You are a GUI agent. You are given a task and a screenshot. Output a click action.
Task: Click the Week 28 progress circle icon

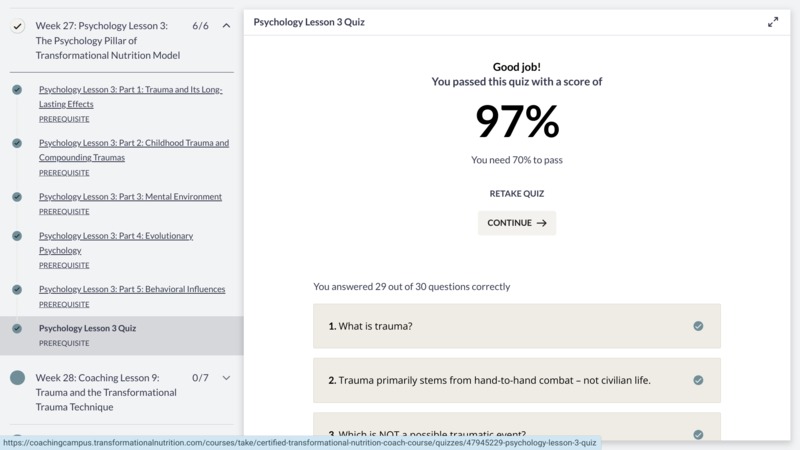[17, 378]
